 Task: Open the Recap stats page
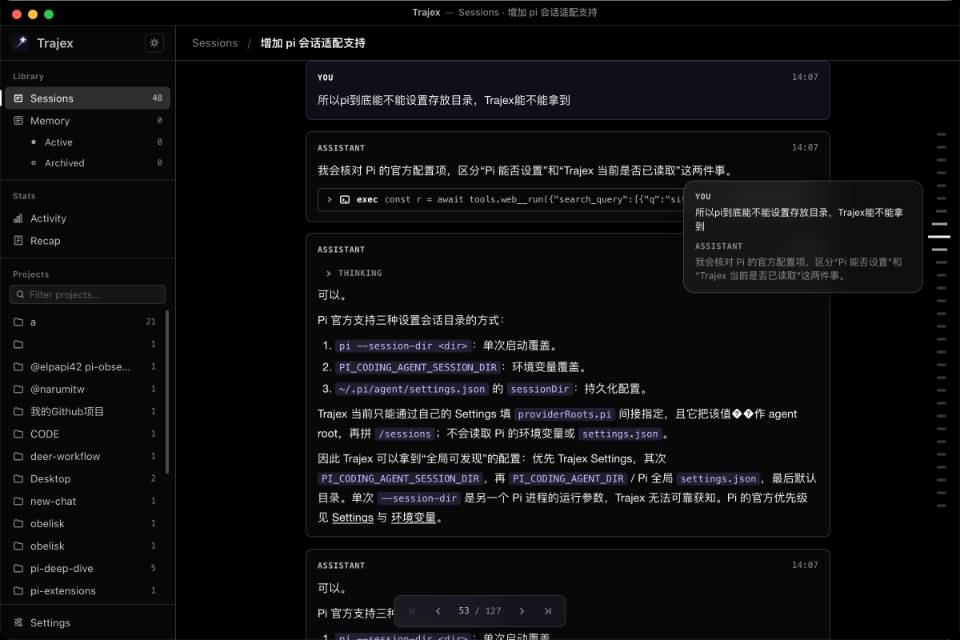(x=88, y=241)
